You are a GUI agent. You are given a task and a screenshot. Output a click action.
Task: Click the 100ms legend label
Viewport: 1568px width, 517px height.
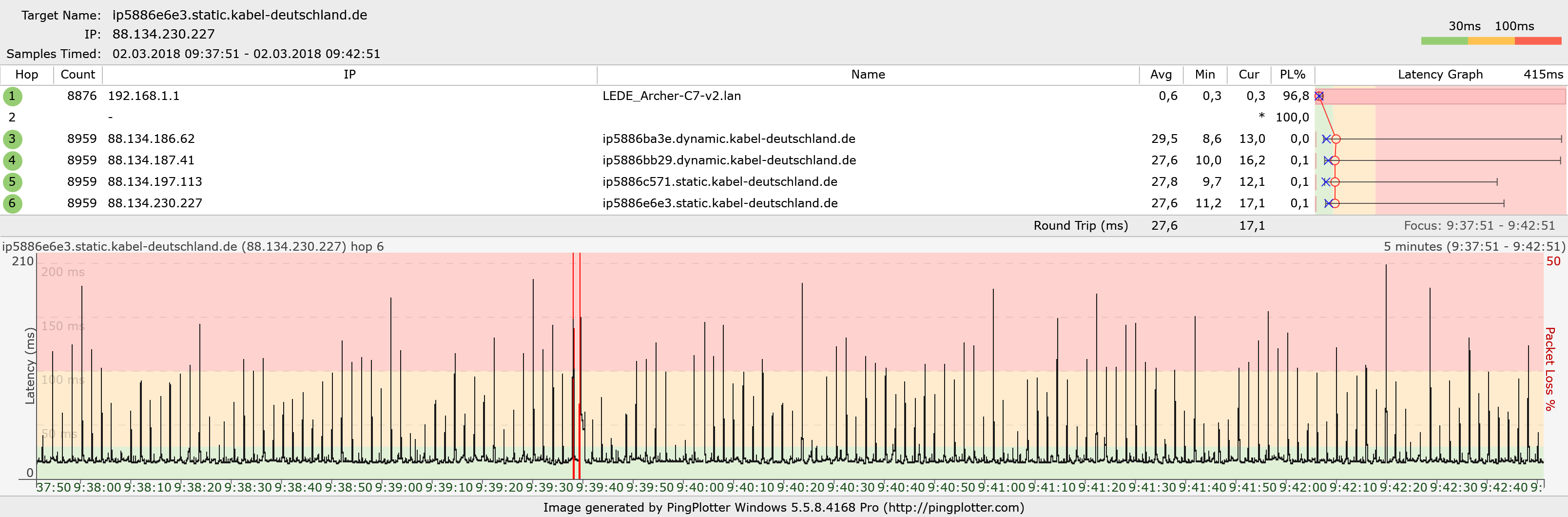1514,26
